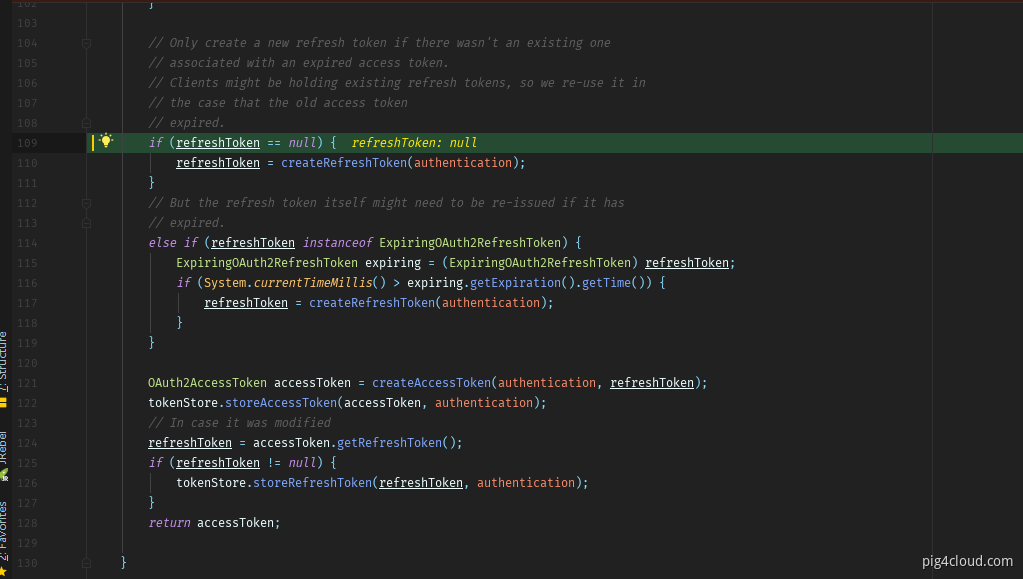This screenshot has height=579, width=1023.
Task: Click storeRefreshToken on line 126
Action: pyautogui.click(x=313, y=483)
